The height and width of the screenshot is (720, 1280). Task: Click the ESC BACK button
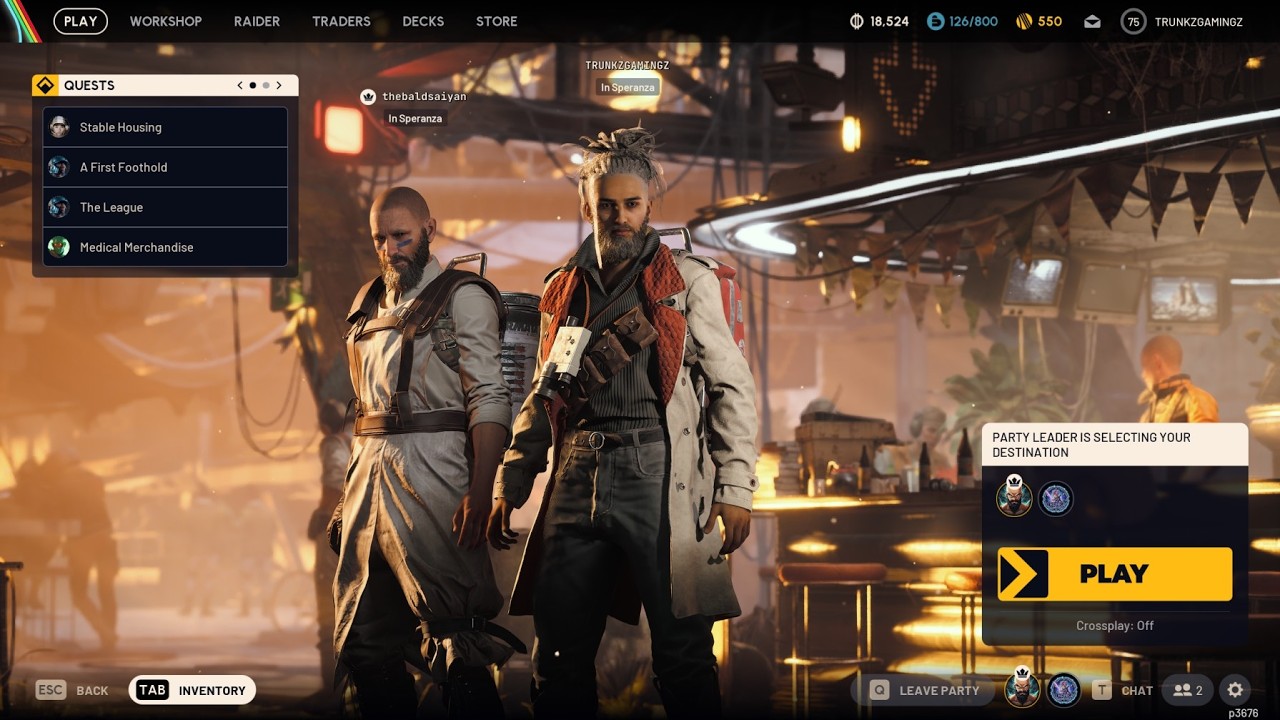72,690
